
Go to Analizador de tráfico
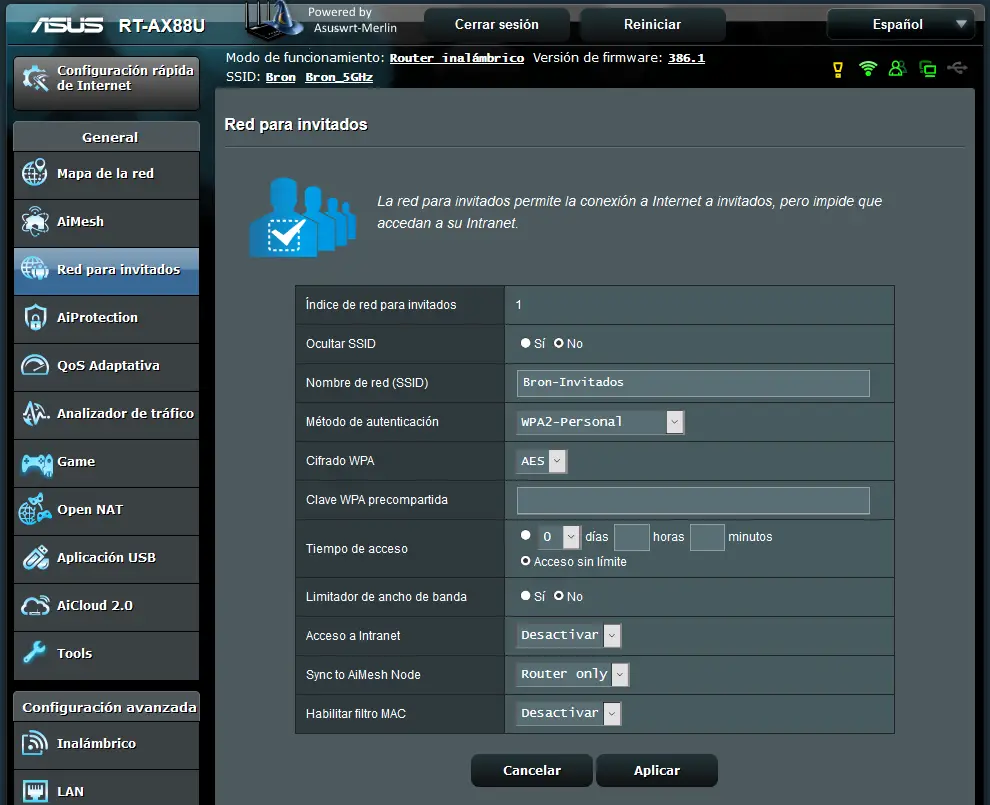106,414
